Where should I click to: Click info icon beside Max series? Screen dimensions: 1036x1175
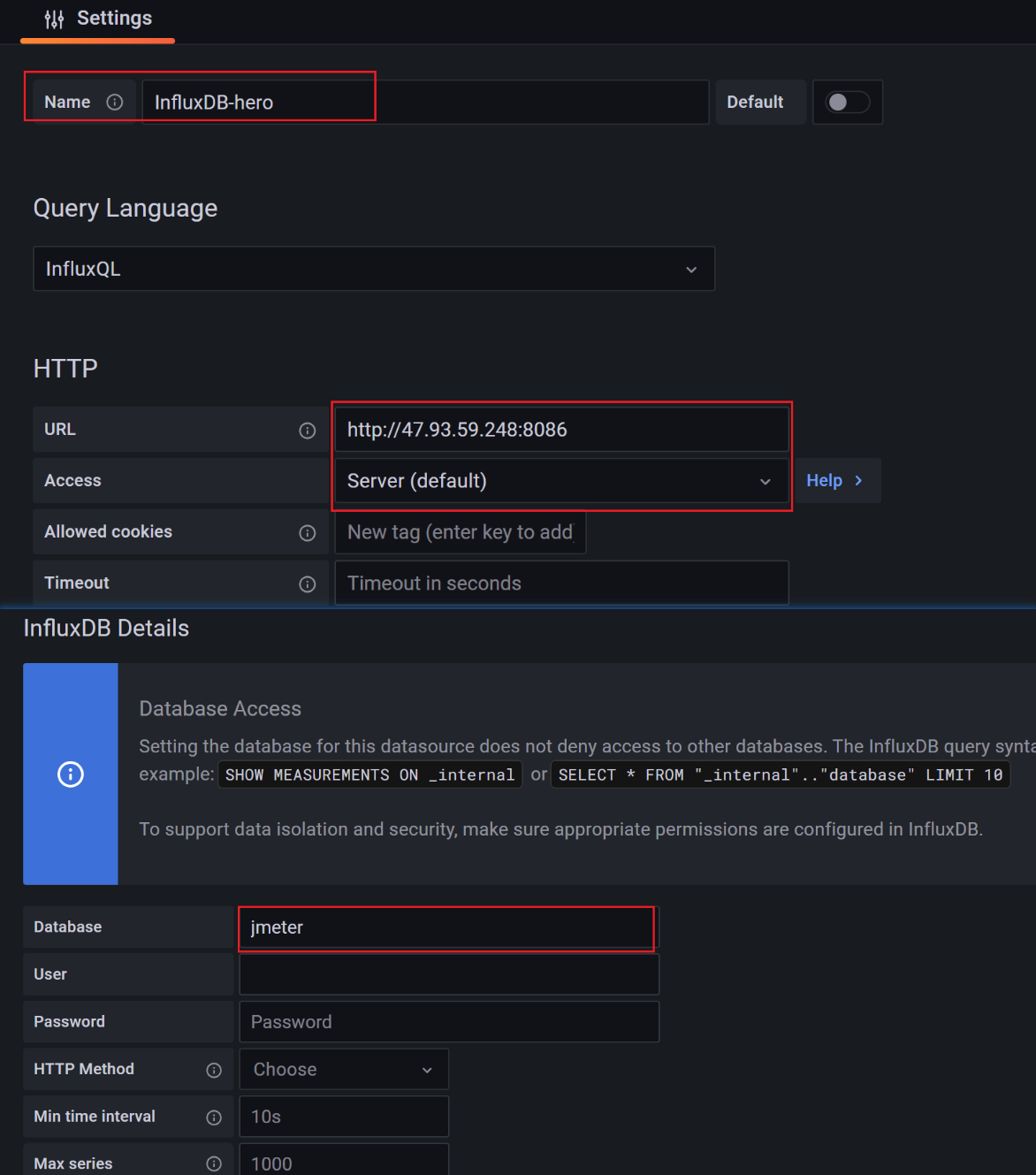214,1164
